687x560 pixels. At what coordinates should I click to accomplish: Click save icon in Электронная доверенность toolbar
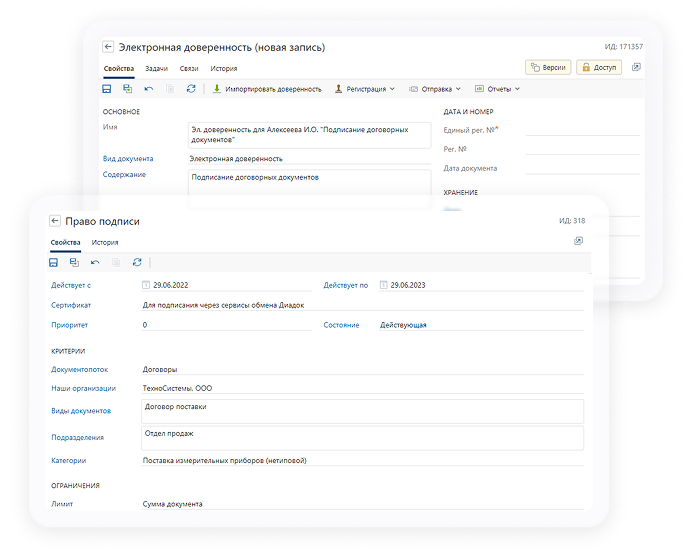(107, 89)
